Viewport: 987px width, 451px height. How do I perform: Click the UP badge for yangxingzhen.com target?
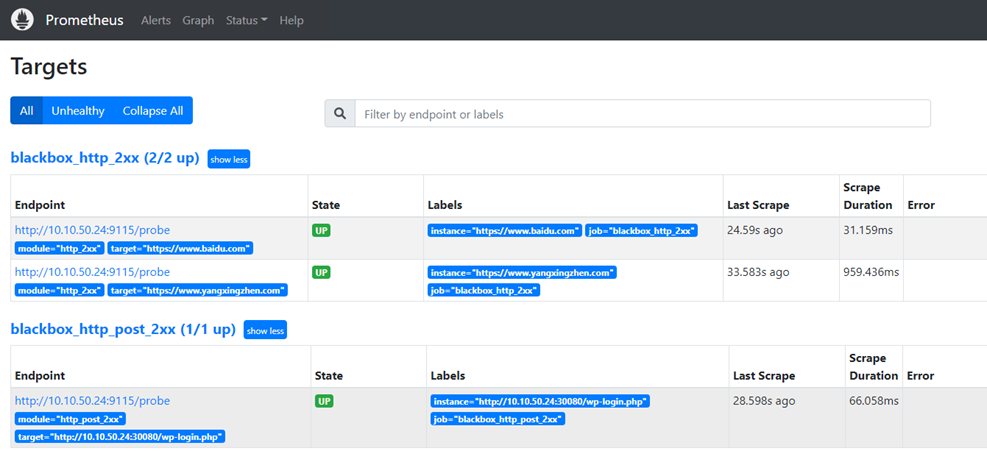(x=321, y=273)
